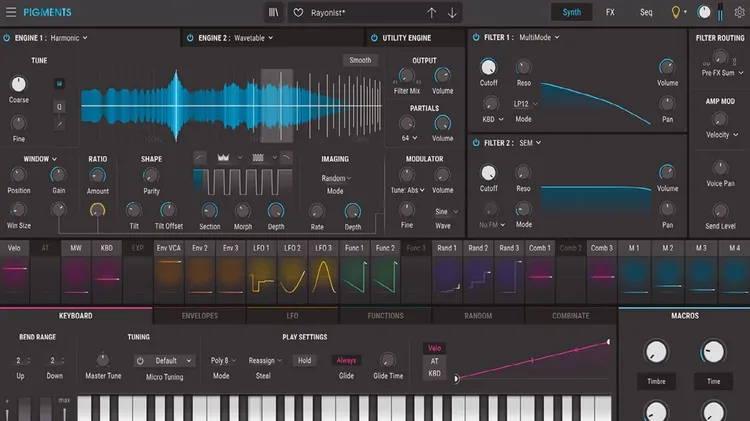Click the Filter 1 Cutoff knob
The image size is (750, 421).
click(x=488, y=67)
